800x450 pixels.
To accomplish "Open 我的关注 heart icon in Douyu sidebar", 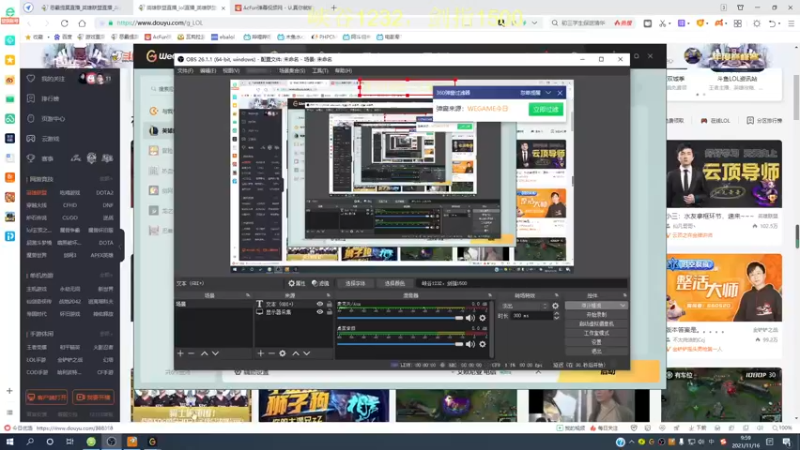I will coord(31,79).
